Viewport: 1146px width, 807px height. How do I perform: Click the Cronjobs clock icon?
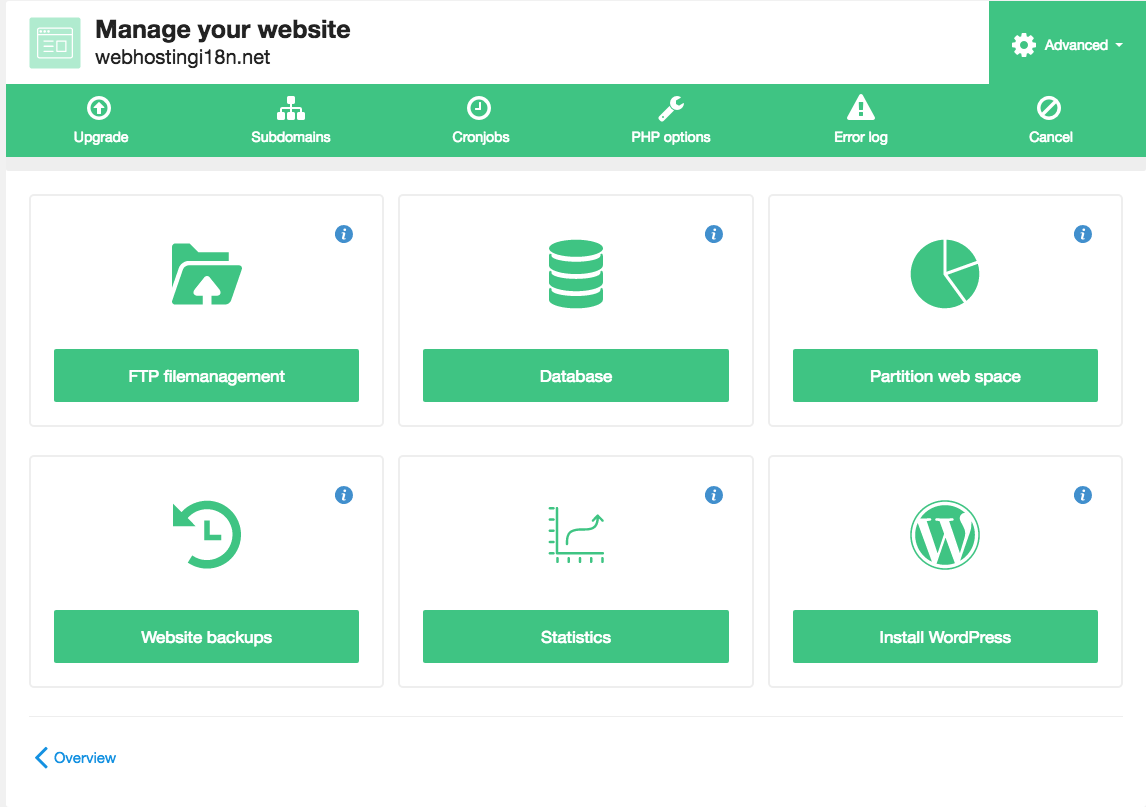[479, 108]
